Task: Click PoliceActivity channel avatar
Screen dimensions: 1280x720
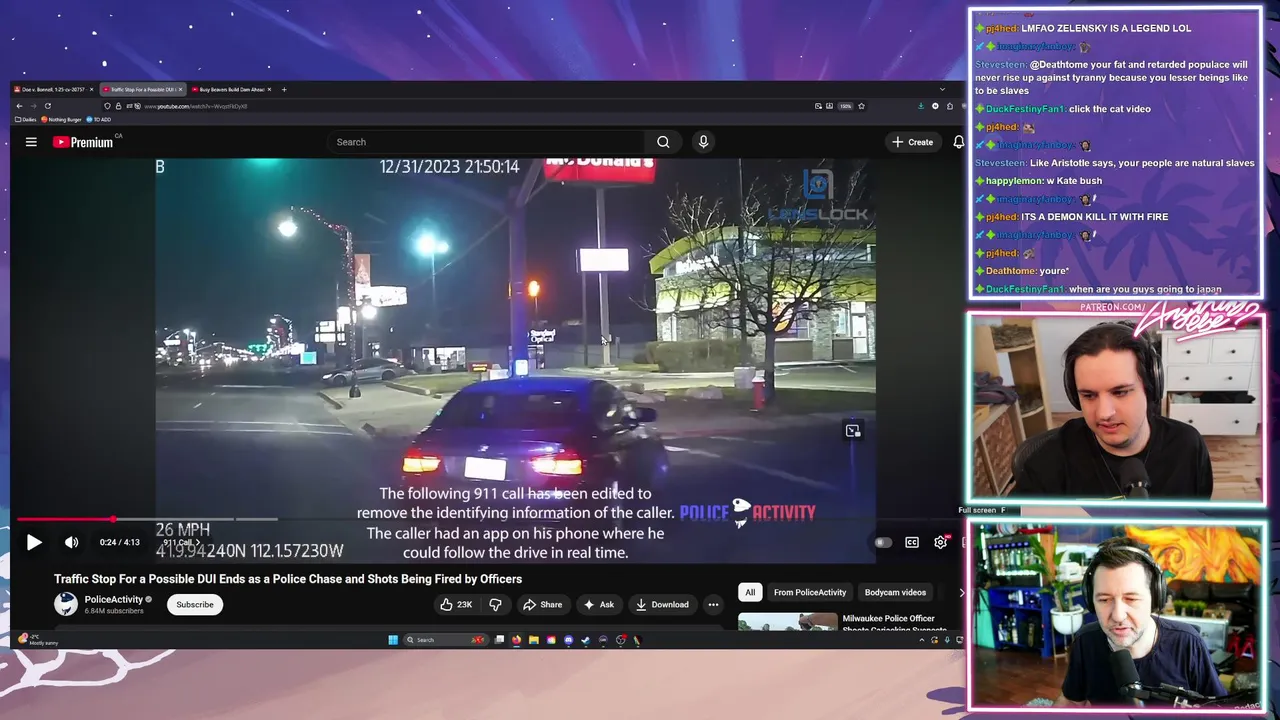Action: tap(66, 604)
